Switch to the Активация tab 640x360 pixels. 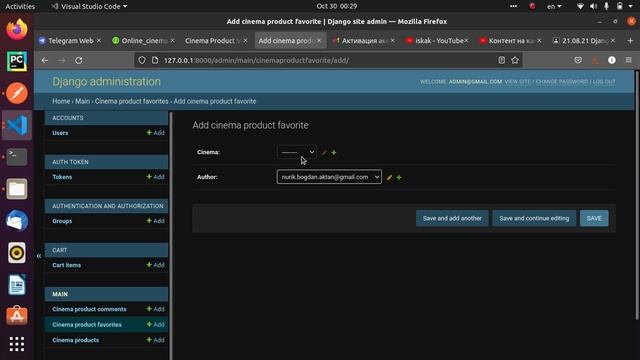pos(363,41)
